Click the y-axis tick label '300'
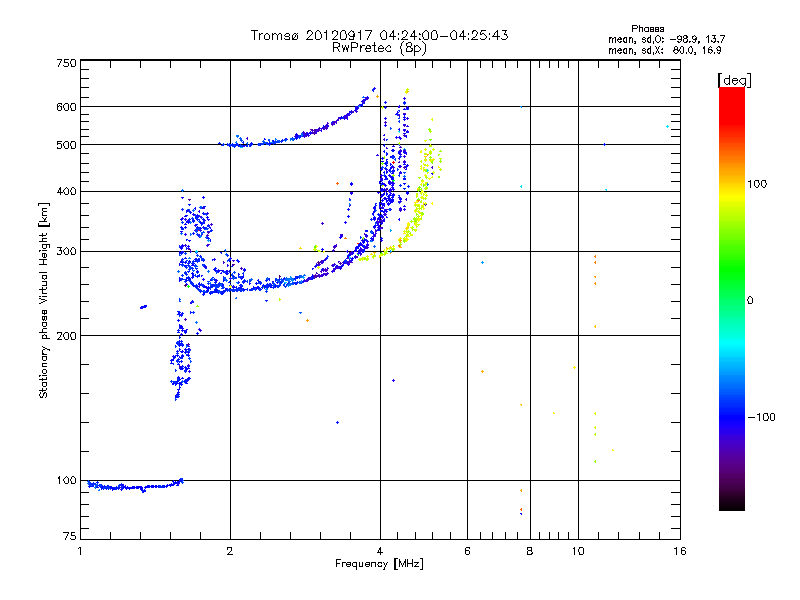Image resolution: width=800 pixels, height=600 pixels. click(66, 251)
